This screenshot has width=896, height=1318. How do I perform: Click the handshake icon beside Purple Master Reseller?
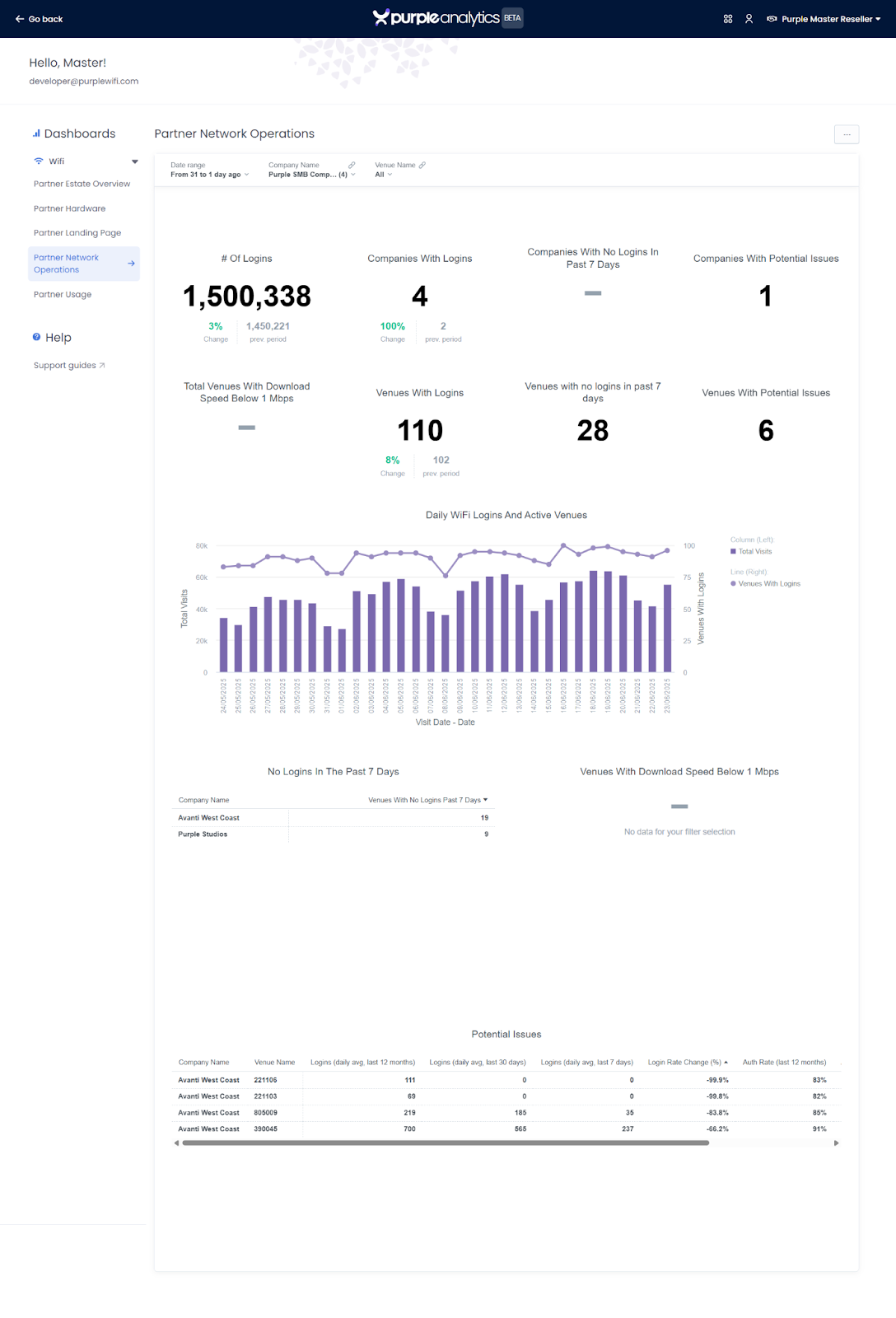point(772,19)
